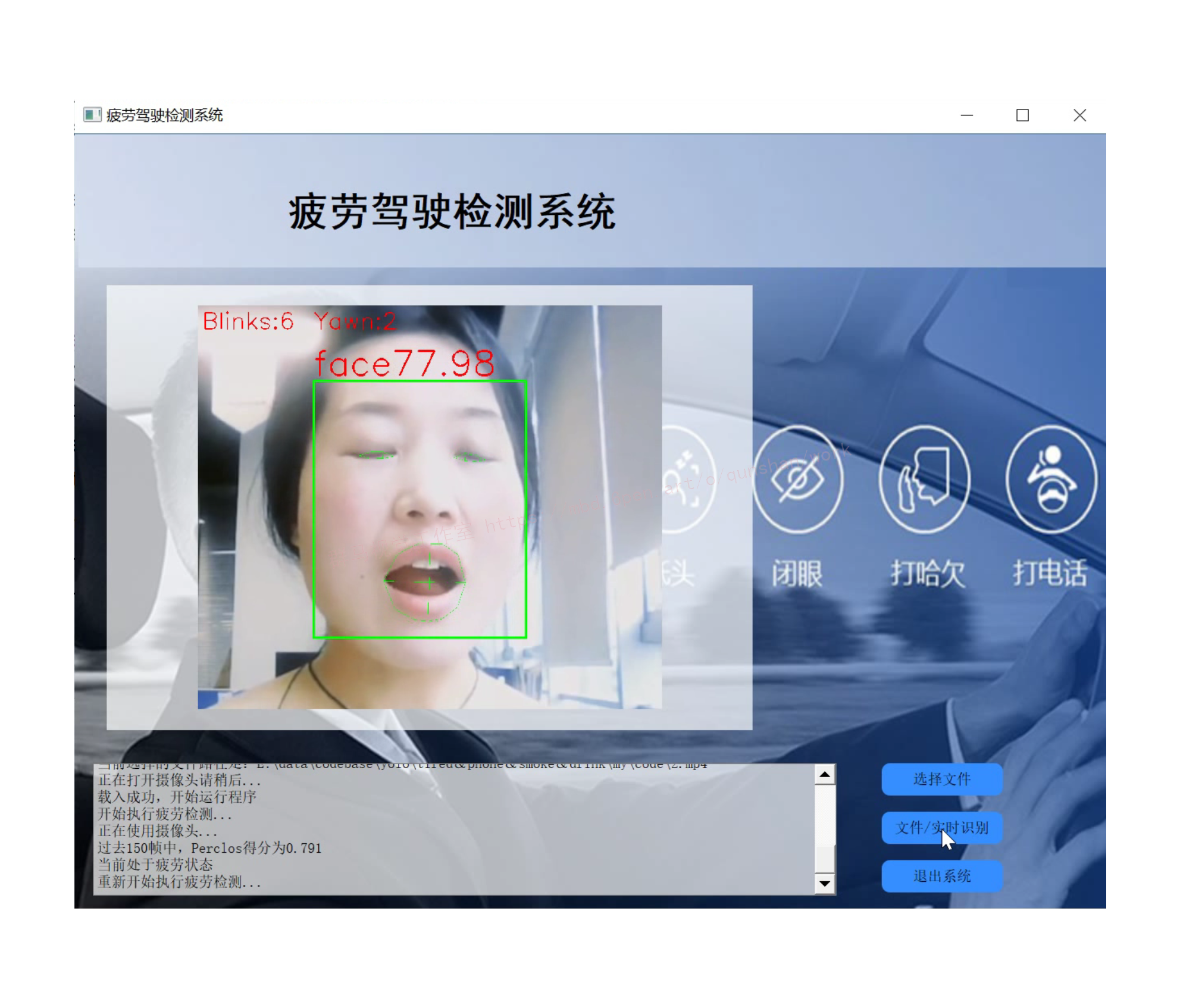
Task: Click the log scrollbar thumb
Action: point(824,859)
